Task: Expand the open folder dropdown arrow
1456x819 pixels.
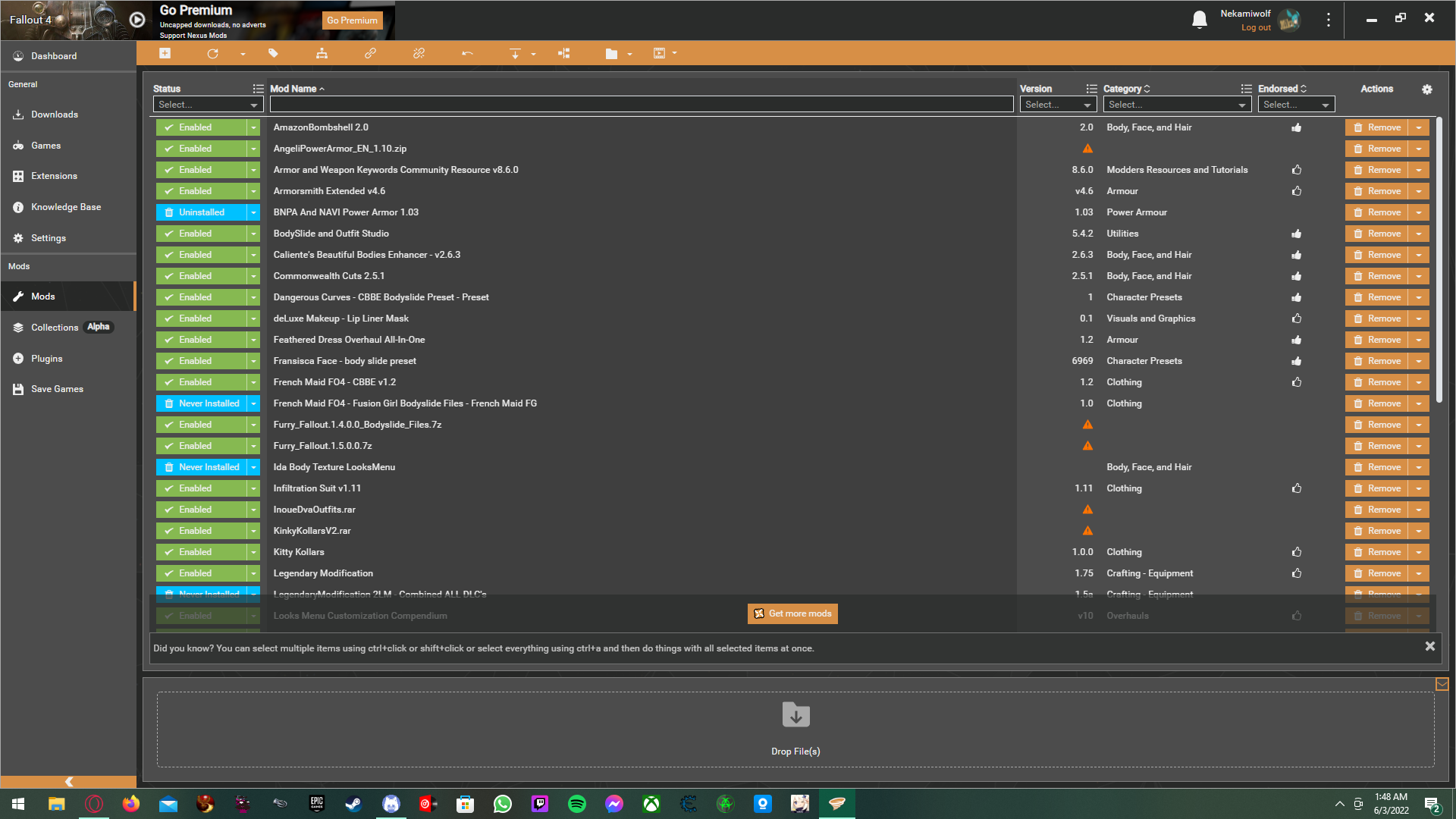Action: click(629, 54)
